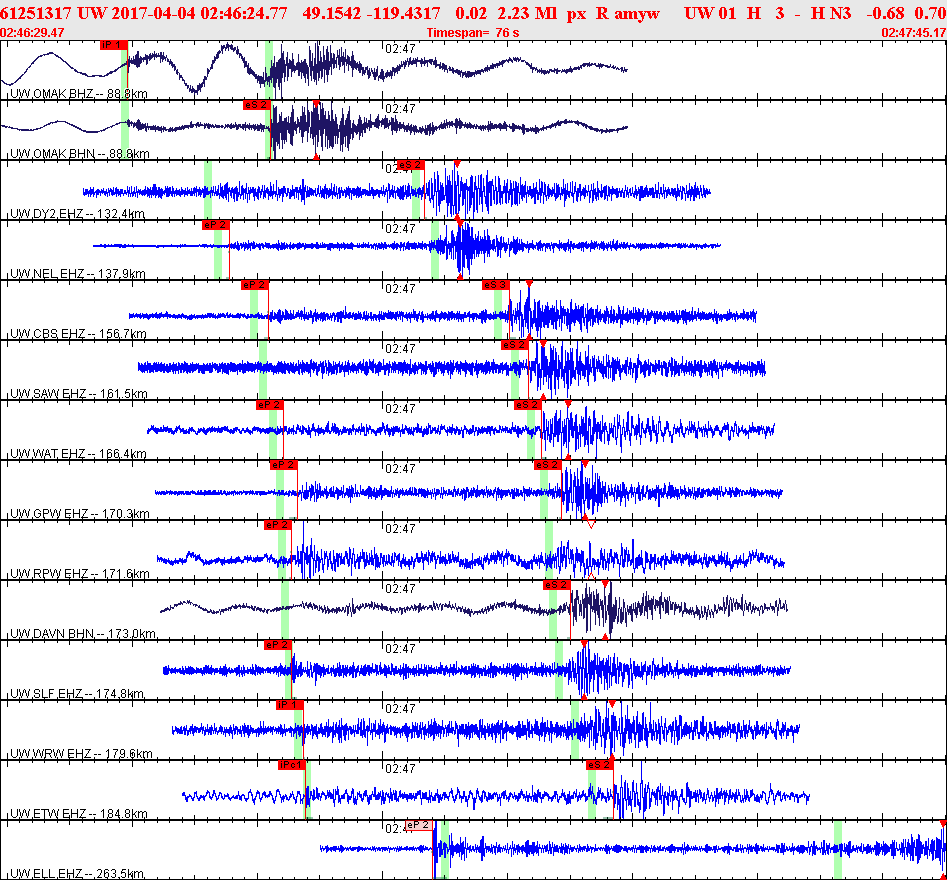Click the eP 2 pick on RPW EHZ
The image size is (947, 880).
click(x=278, y=524)
